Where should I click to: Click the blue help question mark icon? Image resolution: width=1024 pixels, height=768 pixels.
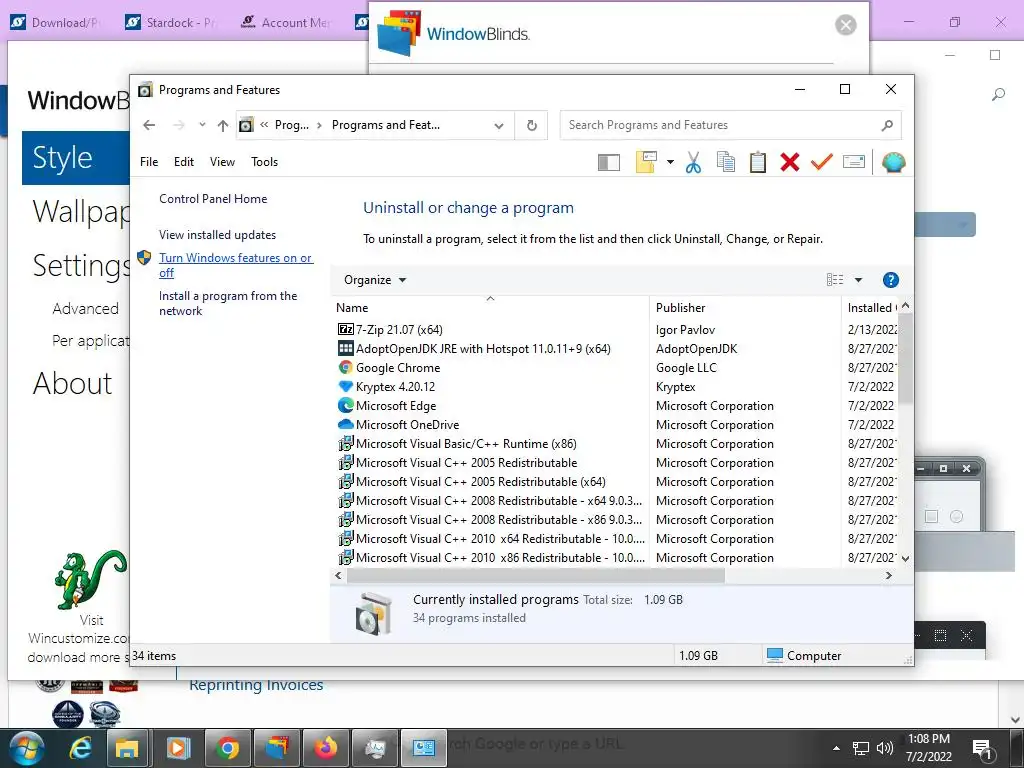pyautogui.click(x=891, y=280)
